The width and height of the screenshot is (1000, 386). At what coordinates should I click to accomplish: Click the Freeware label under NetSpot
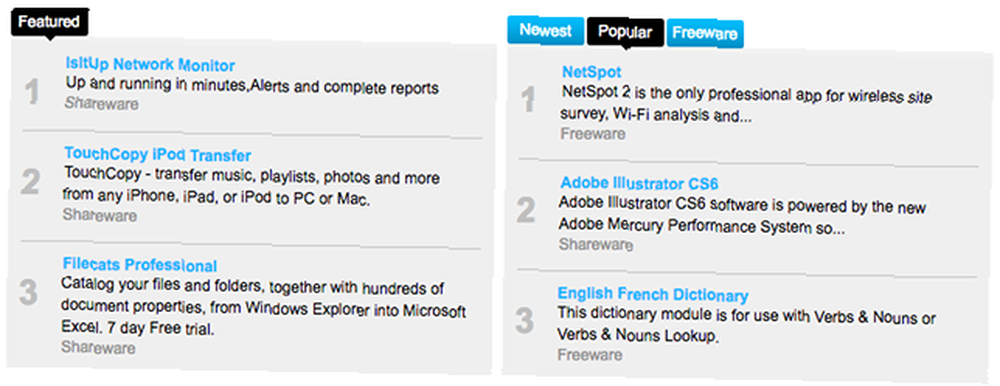pos(592,134)
